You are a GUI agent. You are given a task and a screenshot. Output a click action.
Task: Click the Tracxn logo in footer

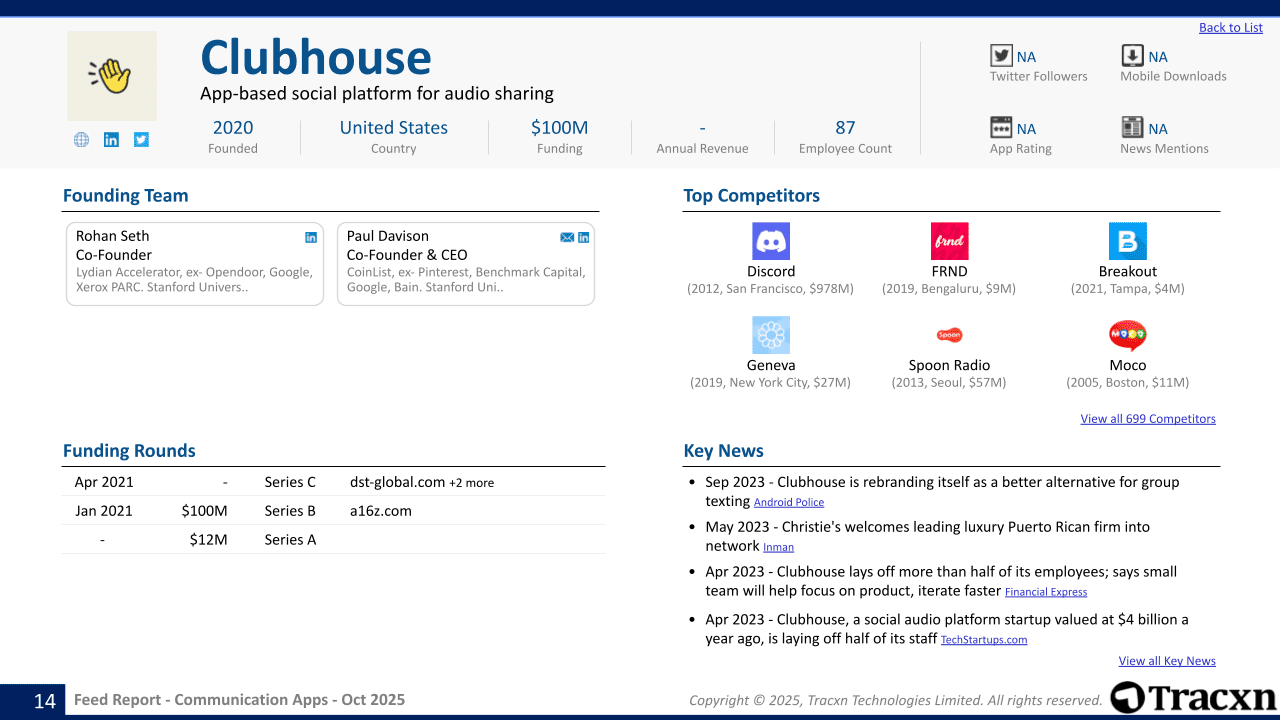coord(1193,697)
